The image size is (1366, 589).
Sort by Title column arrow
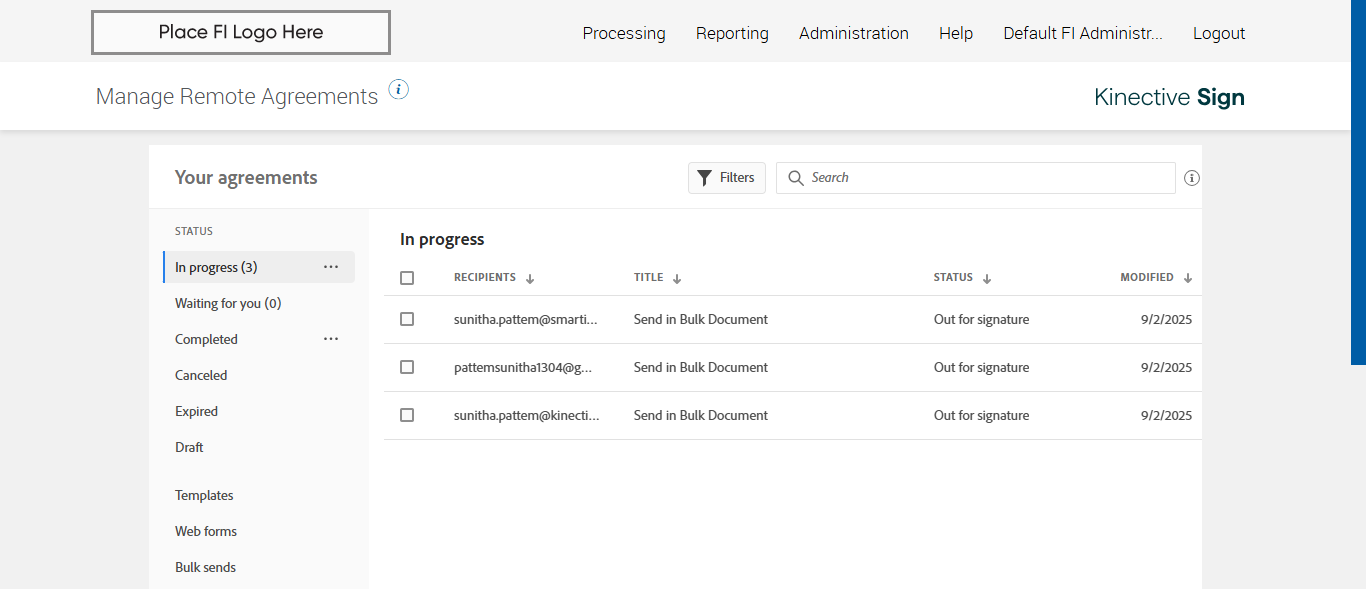(x=677, y=279)
